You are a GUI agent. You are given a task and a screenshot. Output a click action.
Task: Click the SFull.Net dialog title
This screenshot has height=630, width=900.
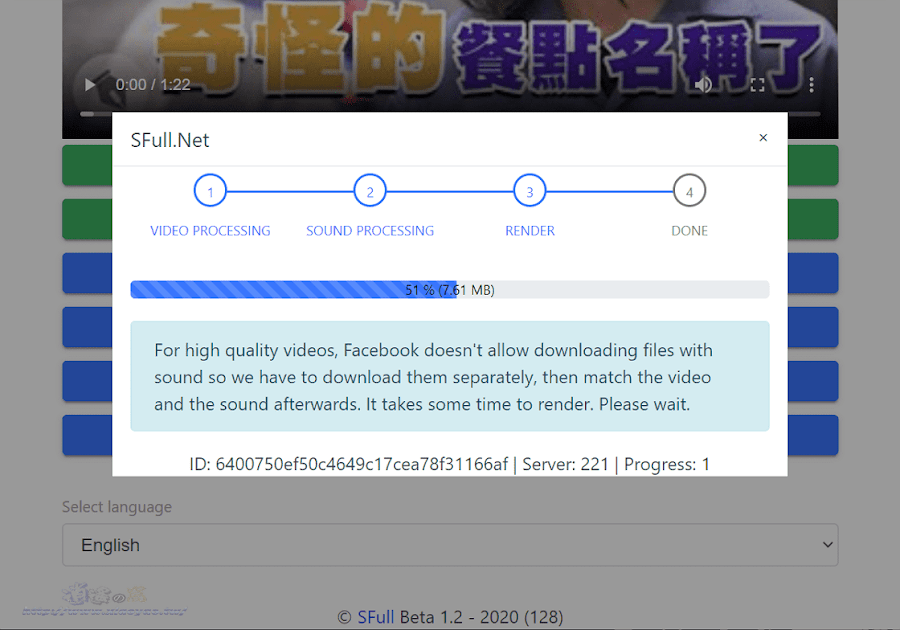[170, 140]
